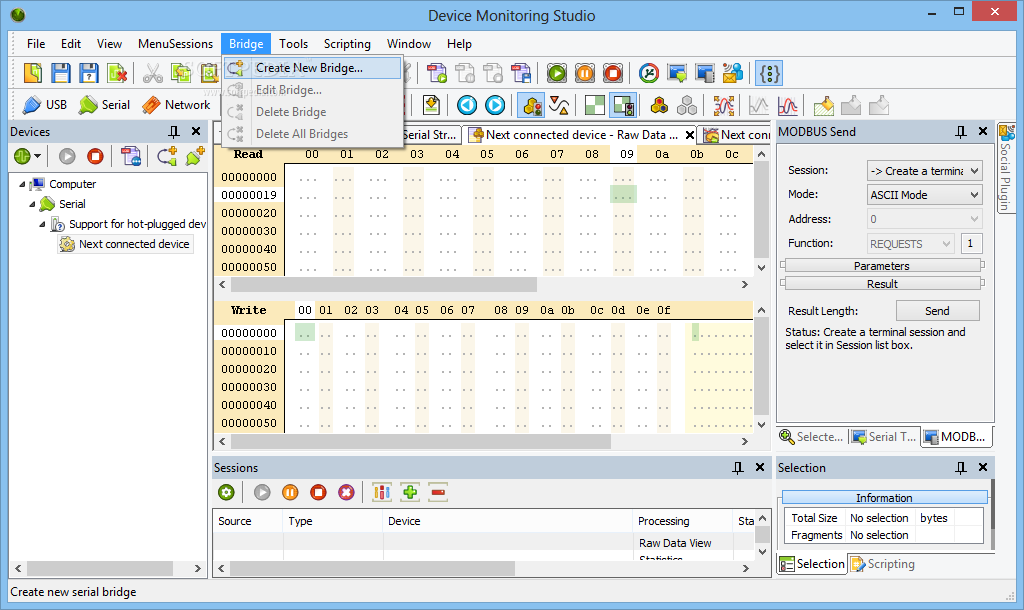The image size is (1024, 610).
Task: Click the red stop button in main toolbar
Action: [x=613, y=73]
